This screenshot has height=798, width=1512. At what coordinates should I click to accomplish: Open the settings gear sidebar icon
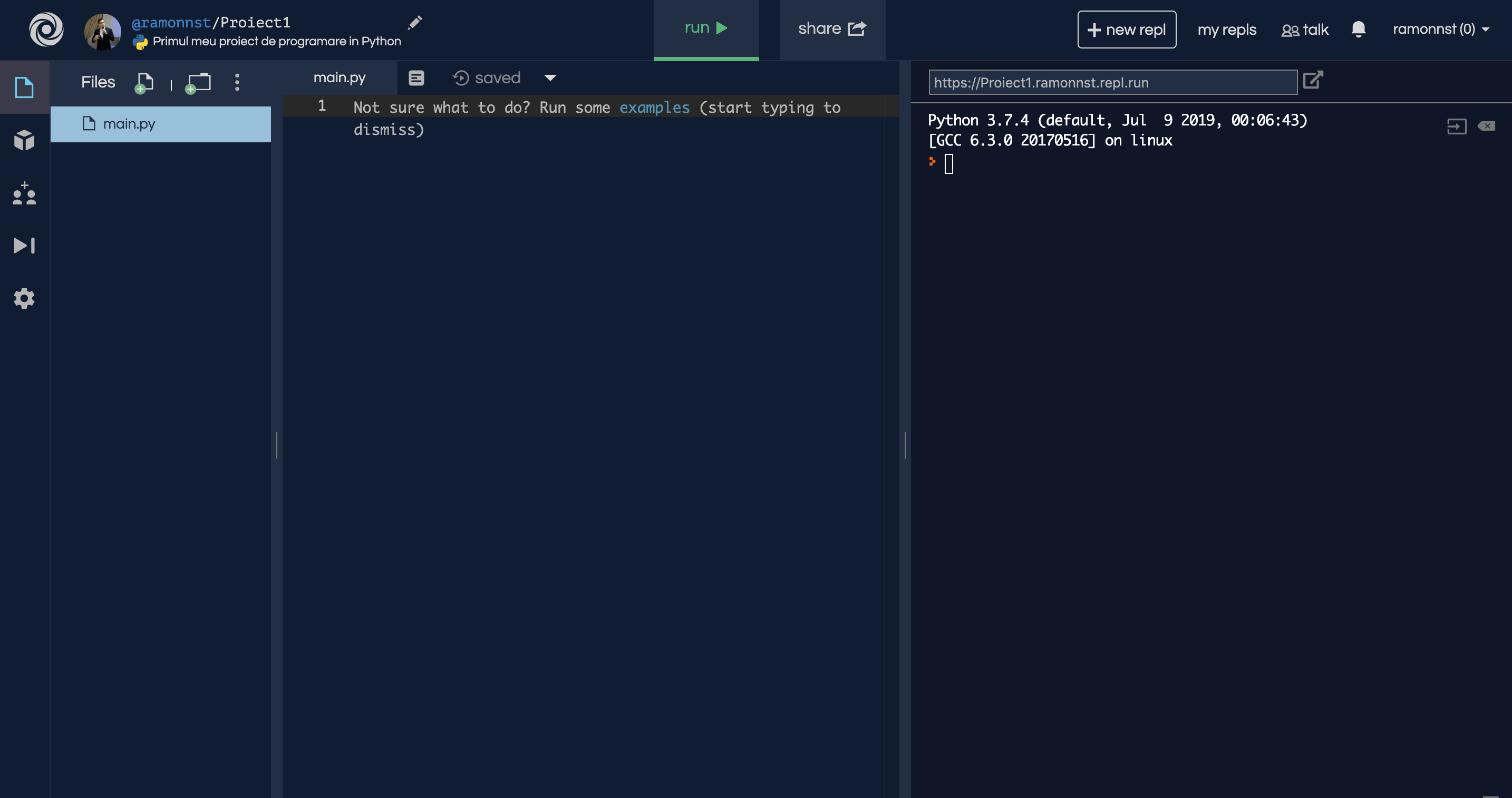coord(24,298)
